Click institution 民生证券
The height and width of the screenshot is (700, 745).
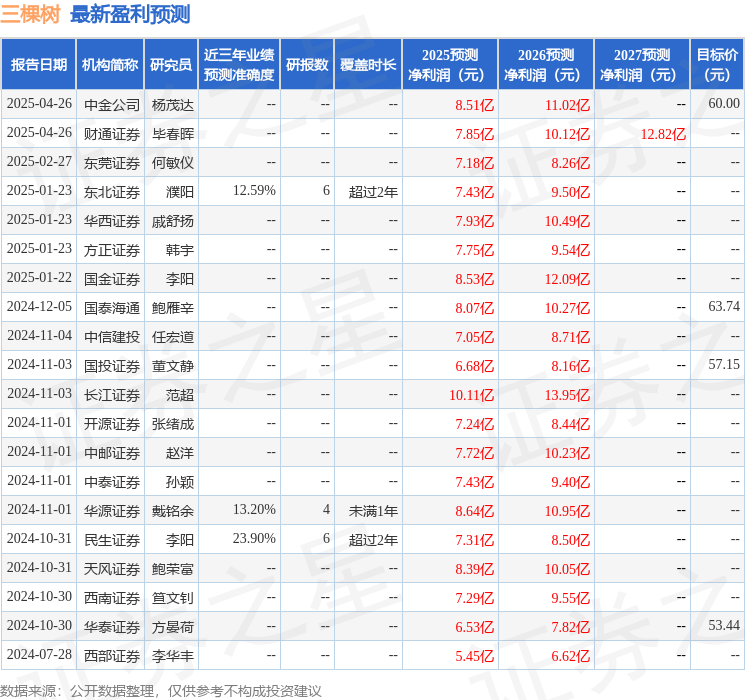point(112,540)
